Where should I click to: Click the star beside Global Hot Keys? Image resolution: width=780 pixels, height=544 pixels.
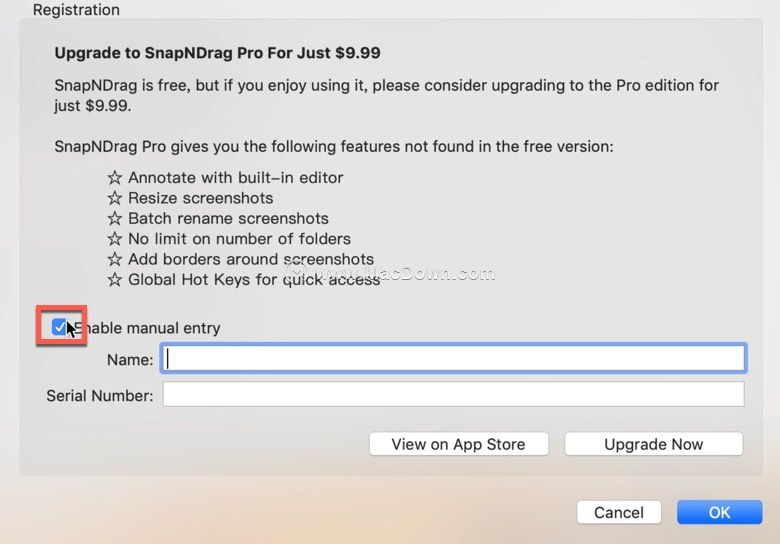coord(115,279)
